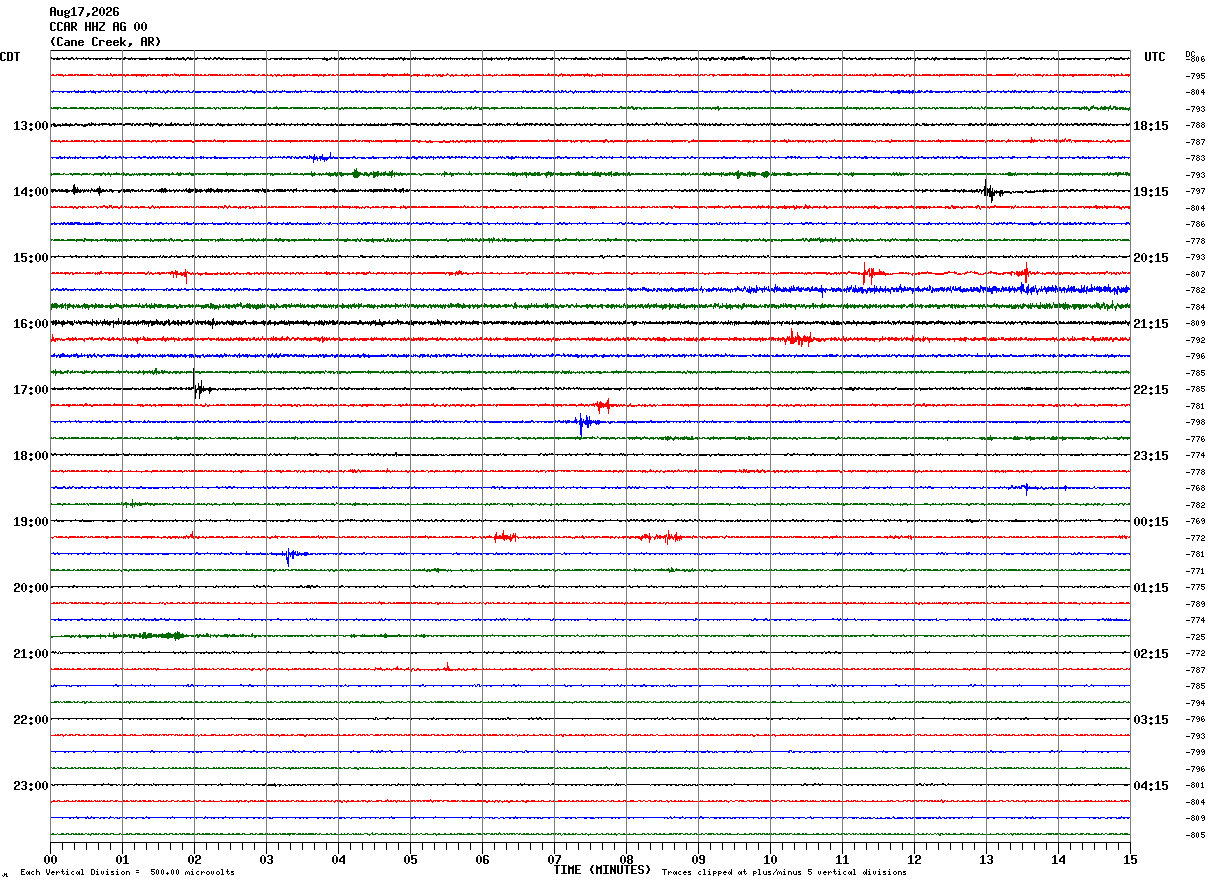Screen dimensions: 1210x886
Task: Click the 23:00 CDT time label
Action: pos(30,786)
